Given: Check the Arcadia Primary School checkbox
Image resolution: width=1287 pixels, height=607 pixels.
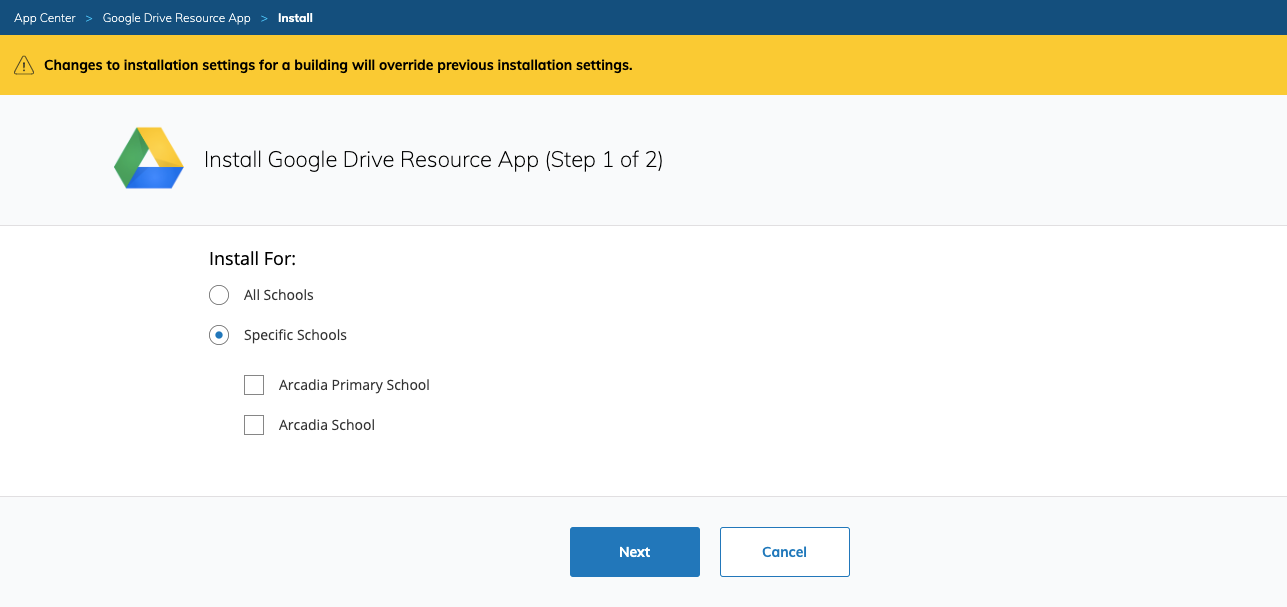Looking at the screenshot, I should pos(254,385).
